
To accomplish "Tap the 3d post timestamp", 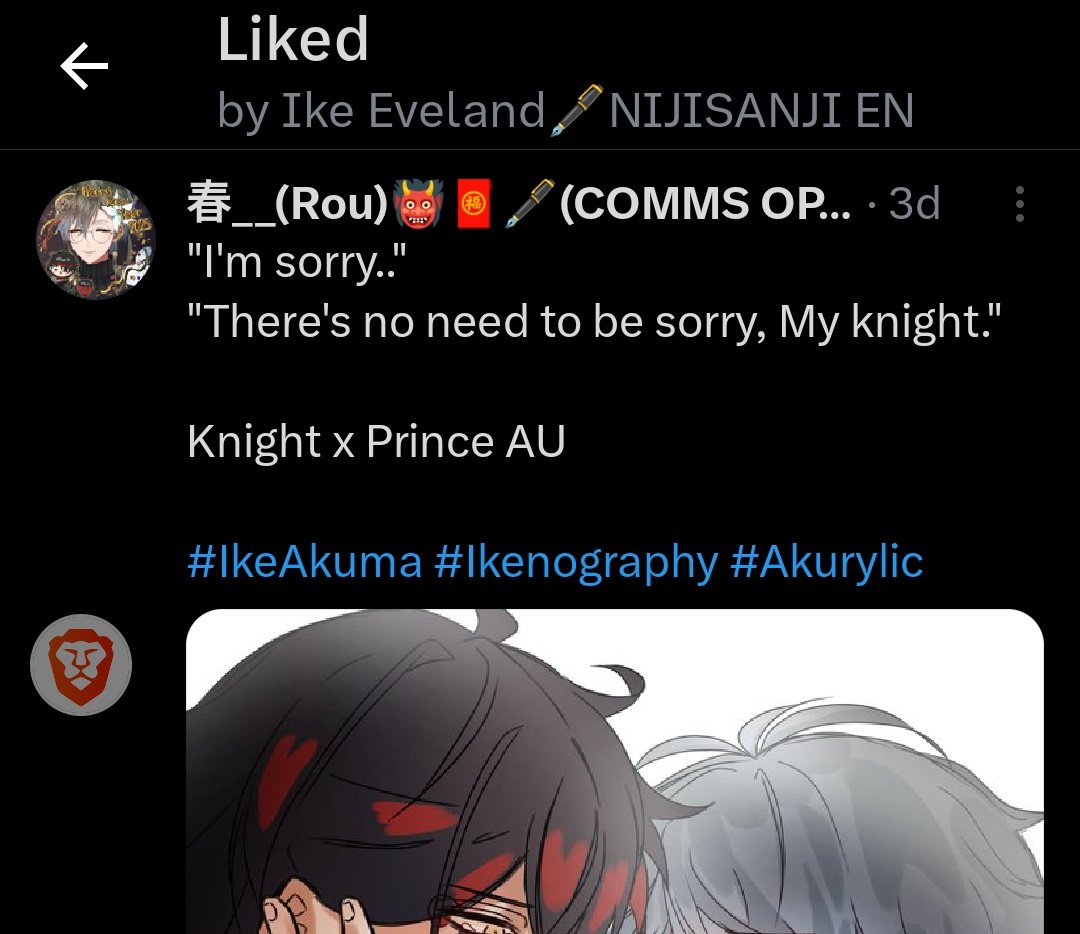I will coord(914,204).
